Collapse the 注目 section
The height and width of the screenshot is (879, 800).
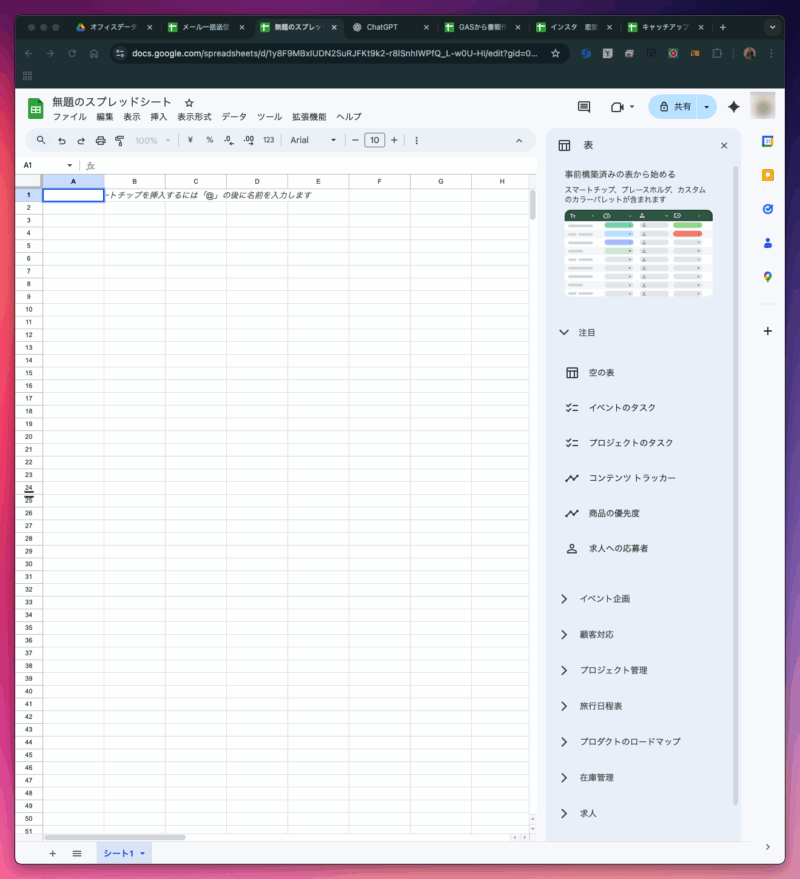click(564, 332)
